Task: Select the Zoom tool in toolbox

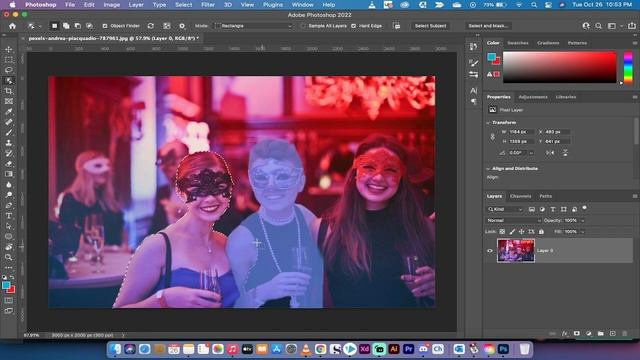Action: (x=9, y=257)
